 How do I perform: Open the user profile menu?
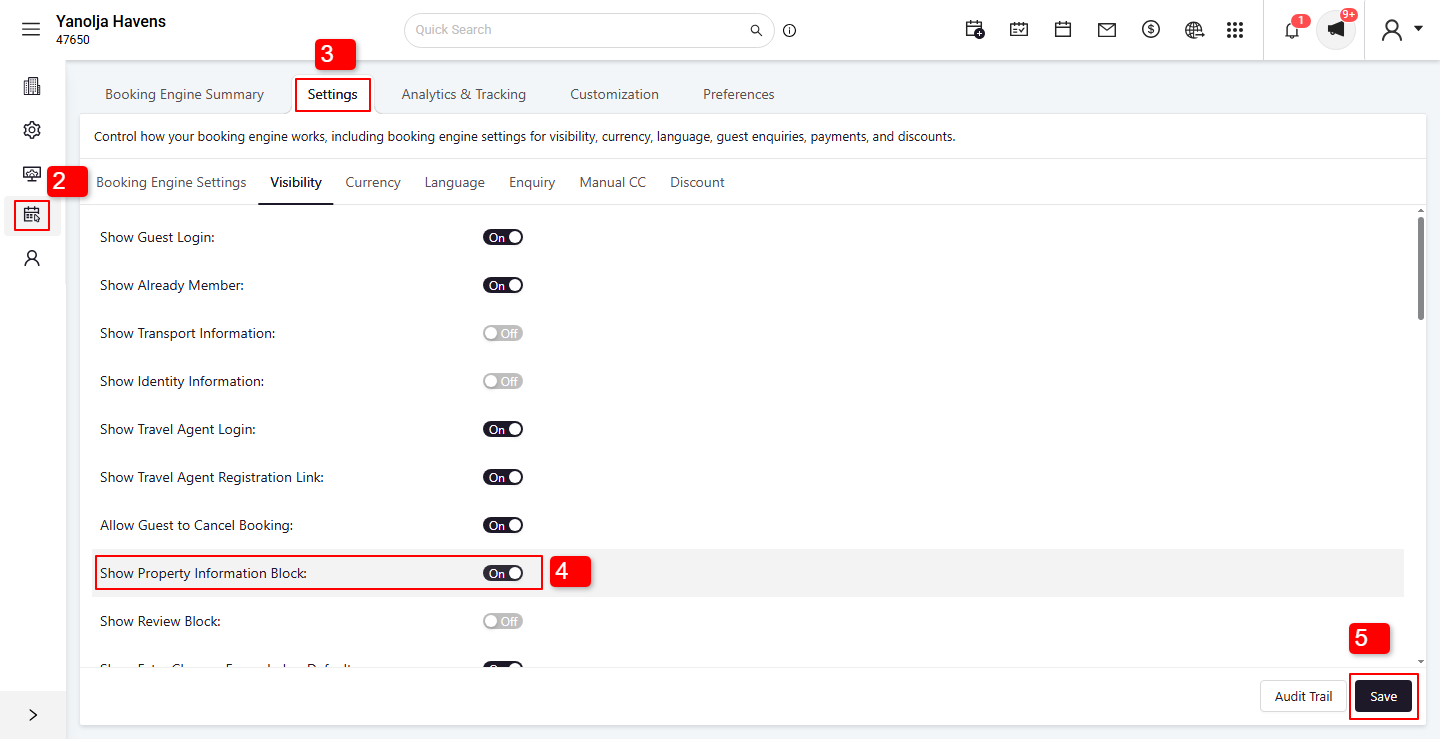tap(1402, 30)
